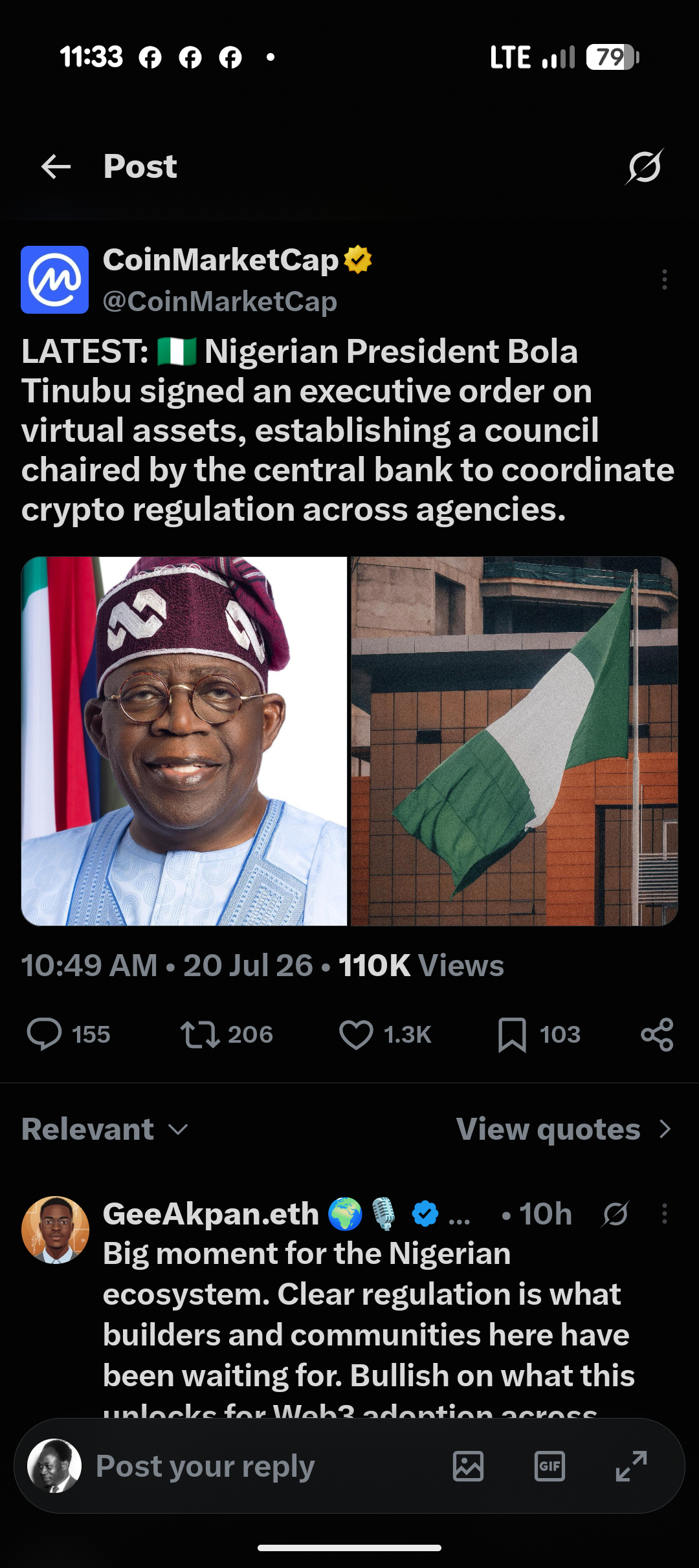
Task: Open the Relevant sort dropdown
Action: pyautogui.click(x=105, y=1129)
